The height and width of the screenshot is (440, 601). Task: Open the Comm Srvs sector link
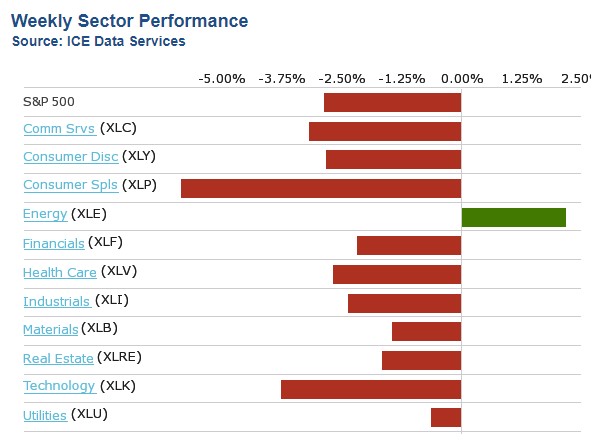pyautogui.click(x=58, y=128)
